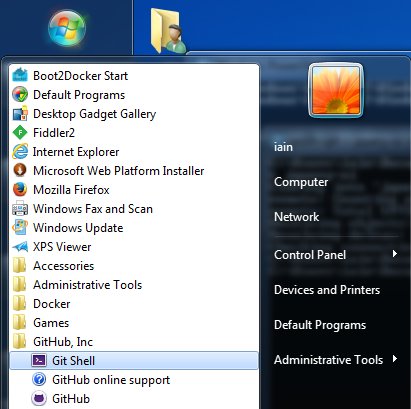Open Windows Update

click(78, 228)
